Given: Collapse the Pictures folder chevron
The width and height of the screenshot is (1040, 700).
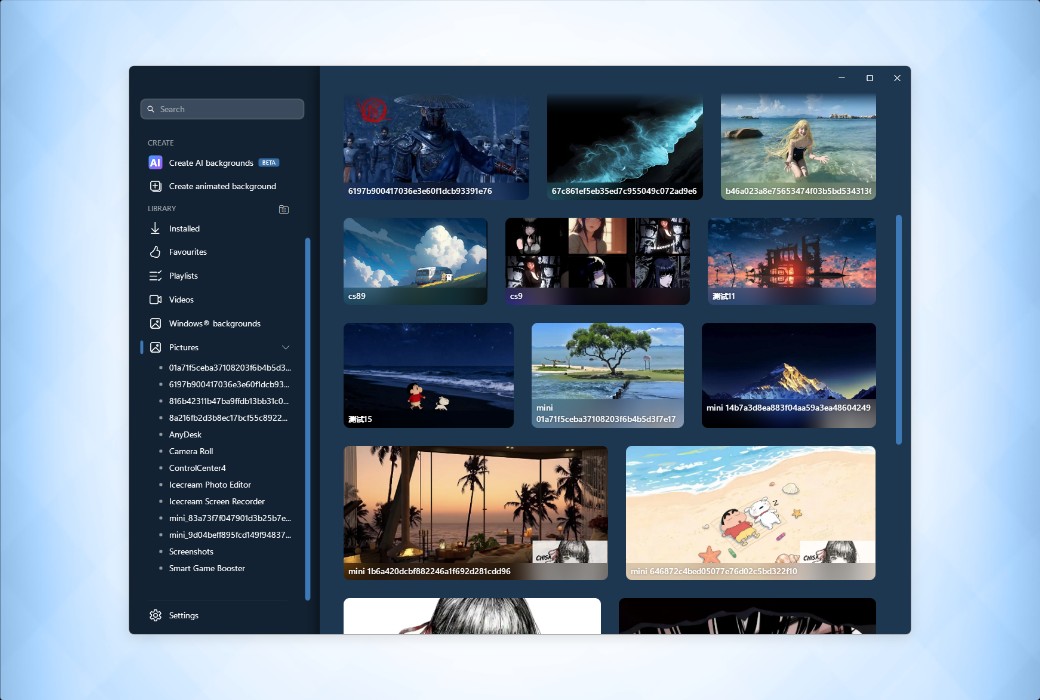Looking at the screenshot, I should coord(285,347).
